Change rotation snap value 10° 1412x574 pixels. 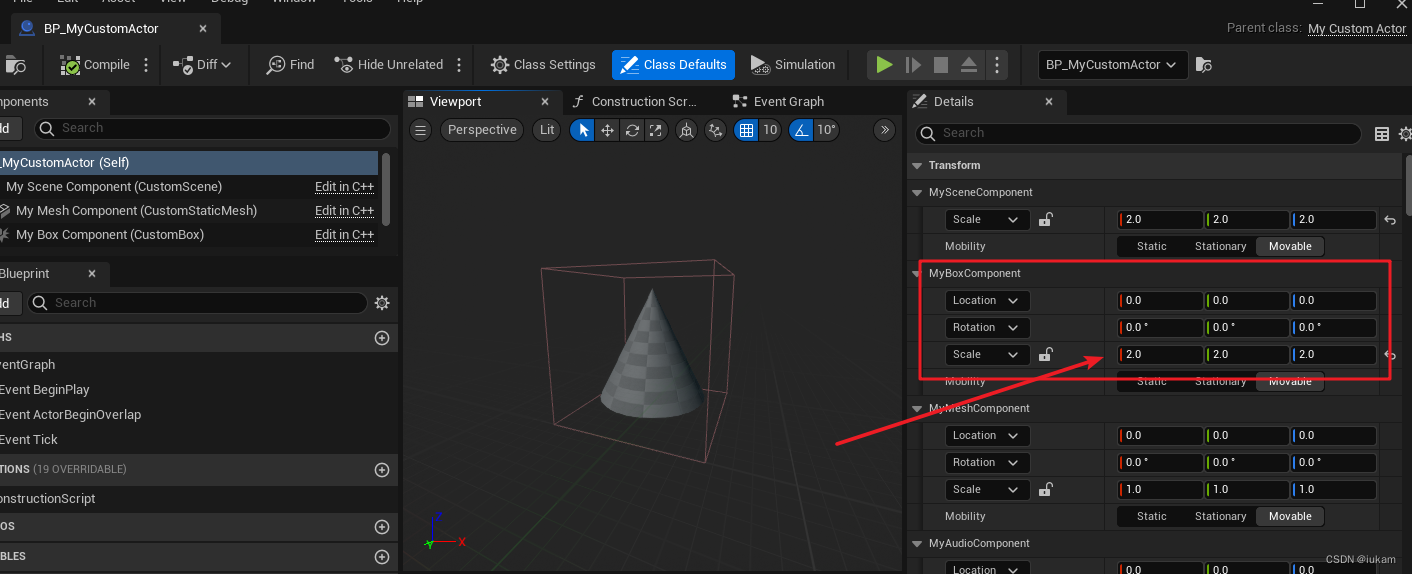[826, 130]
